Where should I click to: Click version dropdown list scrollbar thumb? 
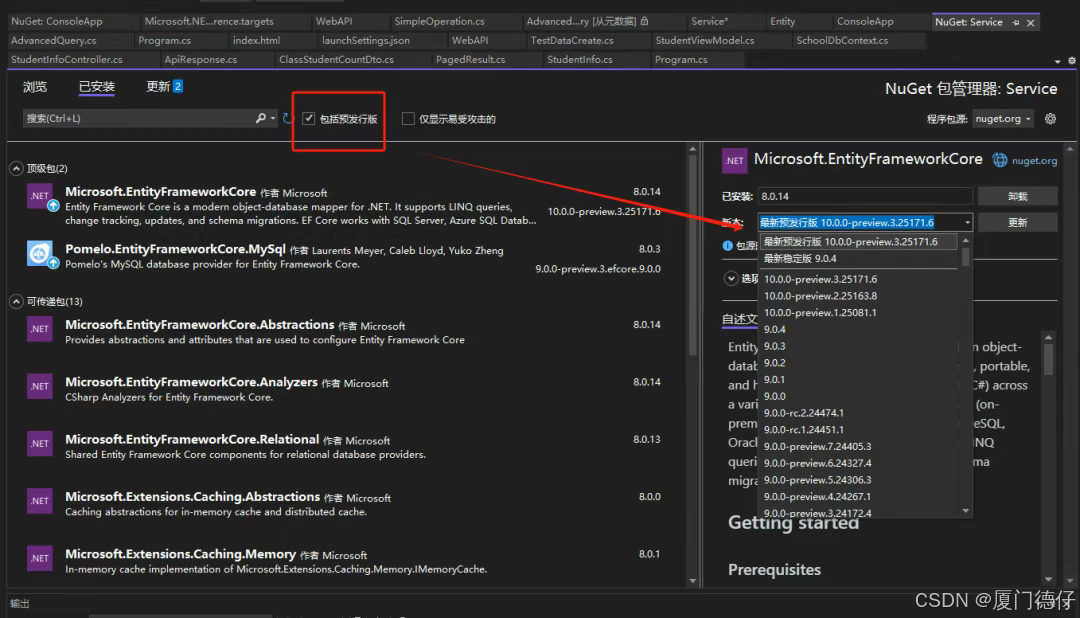(966, 256)
